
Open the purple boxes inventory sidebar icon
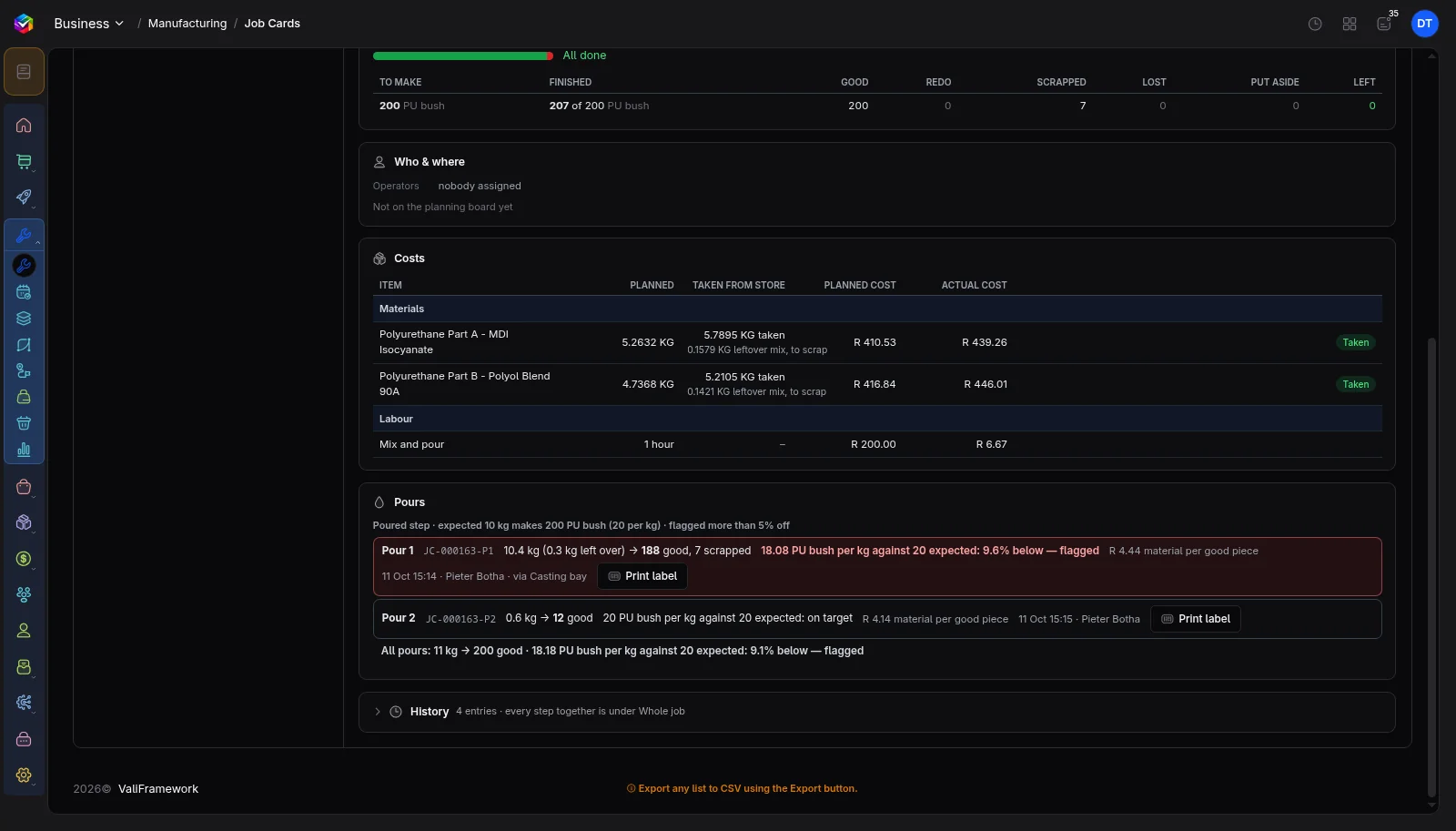coord(24,522)
